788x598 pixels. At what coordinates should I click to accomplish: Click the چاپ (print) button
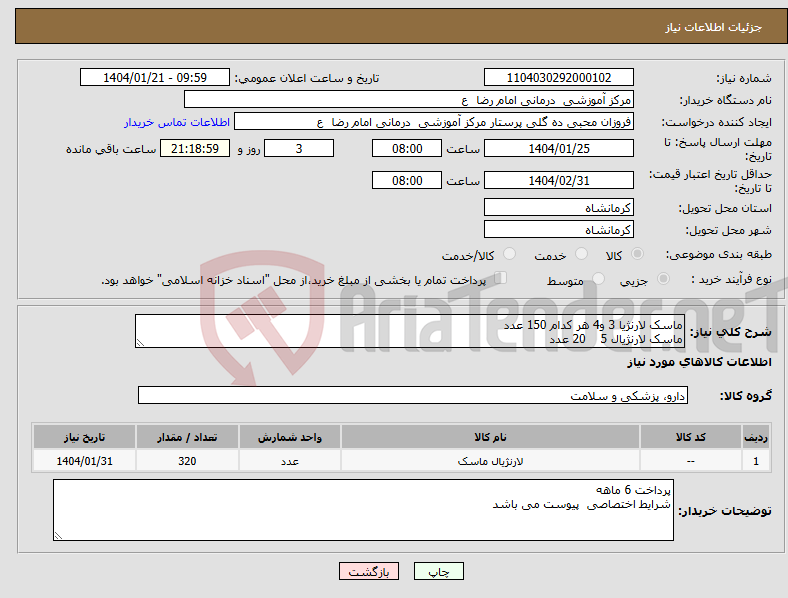(x=439, y=571)
